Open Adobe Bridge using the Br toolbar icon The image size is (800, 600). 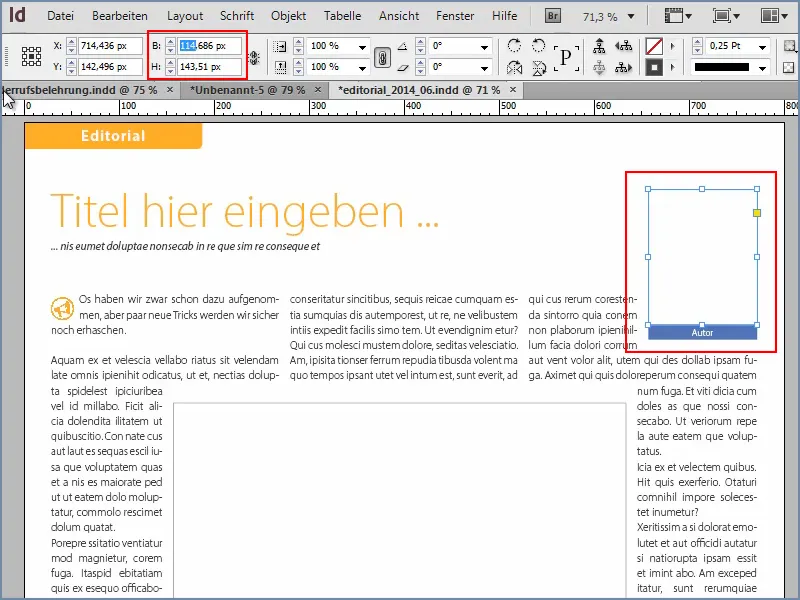pyautogui.click(x=552, y=15)
